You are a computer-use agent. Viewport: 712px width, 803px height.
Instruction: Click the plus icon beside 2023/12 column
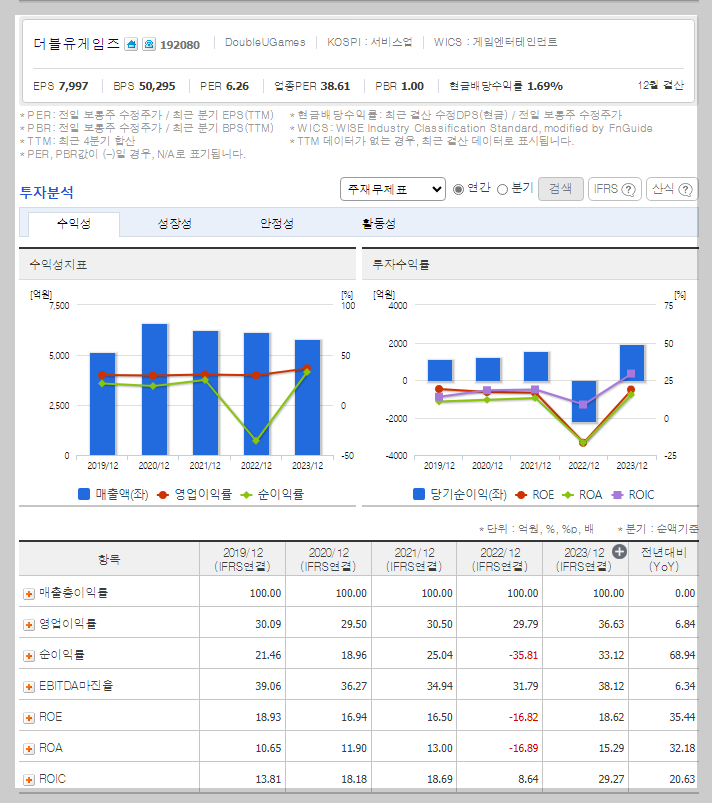click(x=619, y=552)
